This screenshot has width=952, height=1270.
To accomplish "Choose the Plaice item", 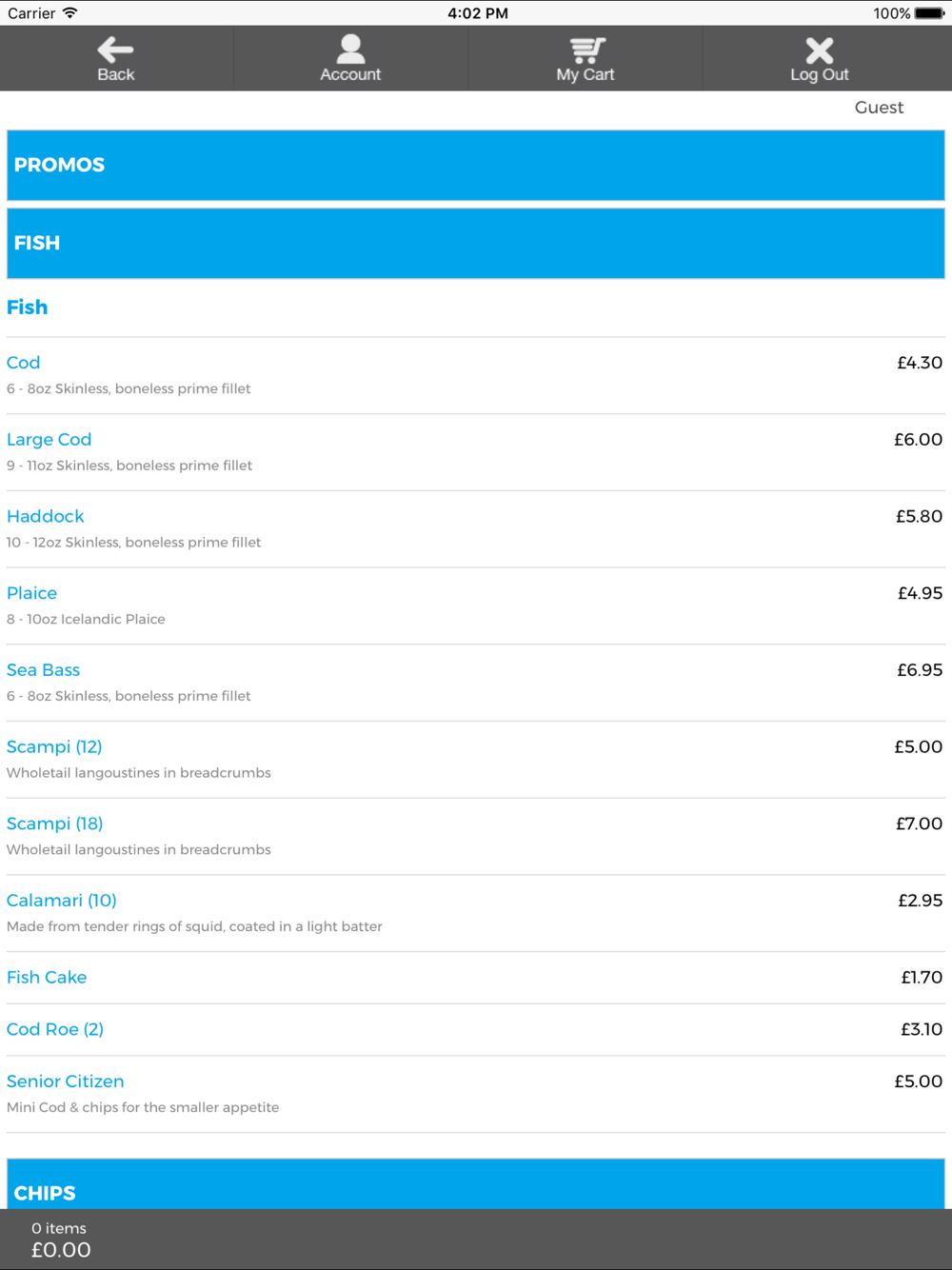I will pos(476,606).
